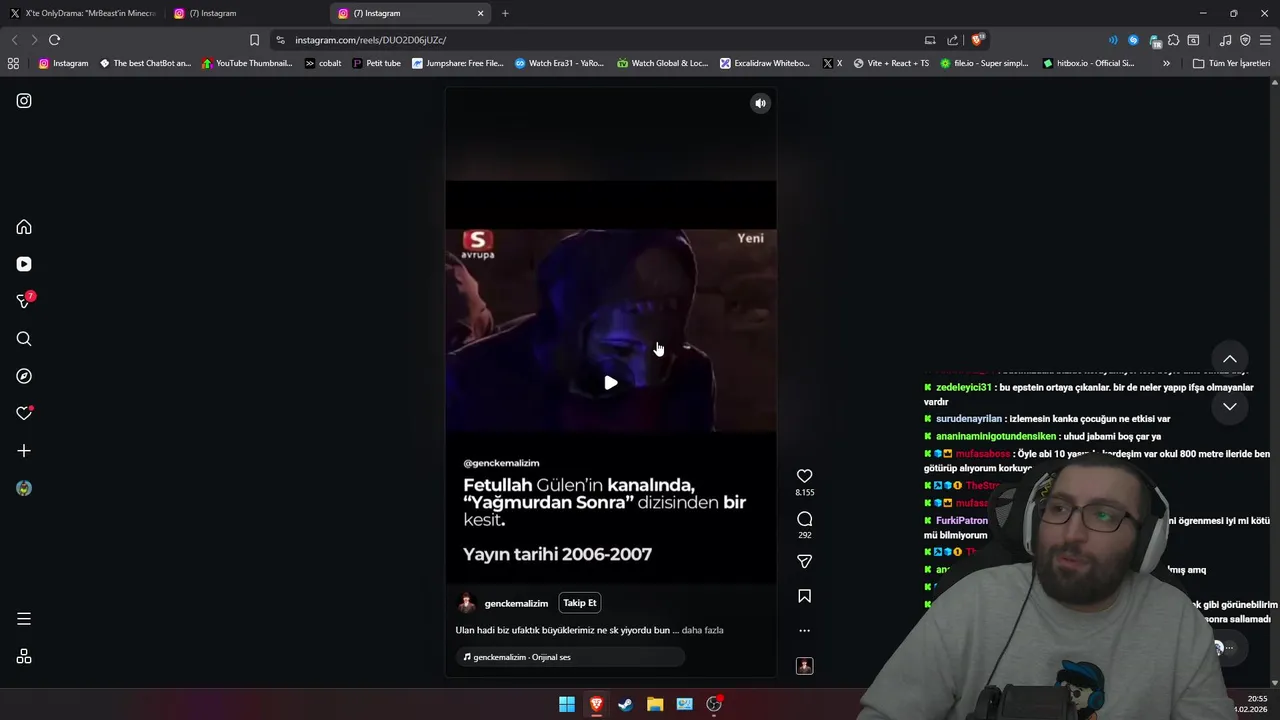Open Shazam extension icon
1280x720 pixels.
click(1133, 40)
